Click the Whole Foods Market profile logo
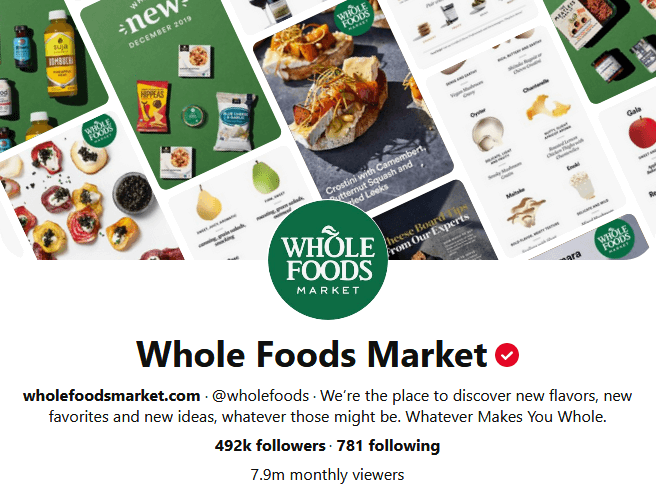The height and width of the screenshot is (490, 656). coord(328,260)
